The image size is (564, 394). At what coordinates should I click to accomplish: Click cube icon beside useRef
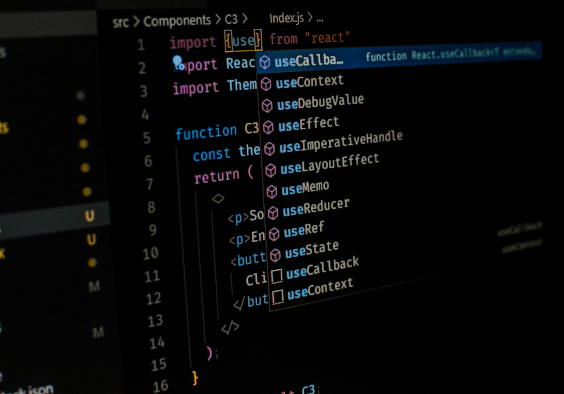coord(274,234)
